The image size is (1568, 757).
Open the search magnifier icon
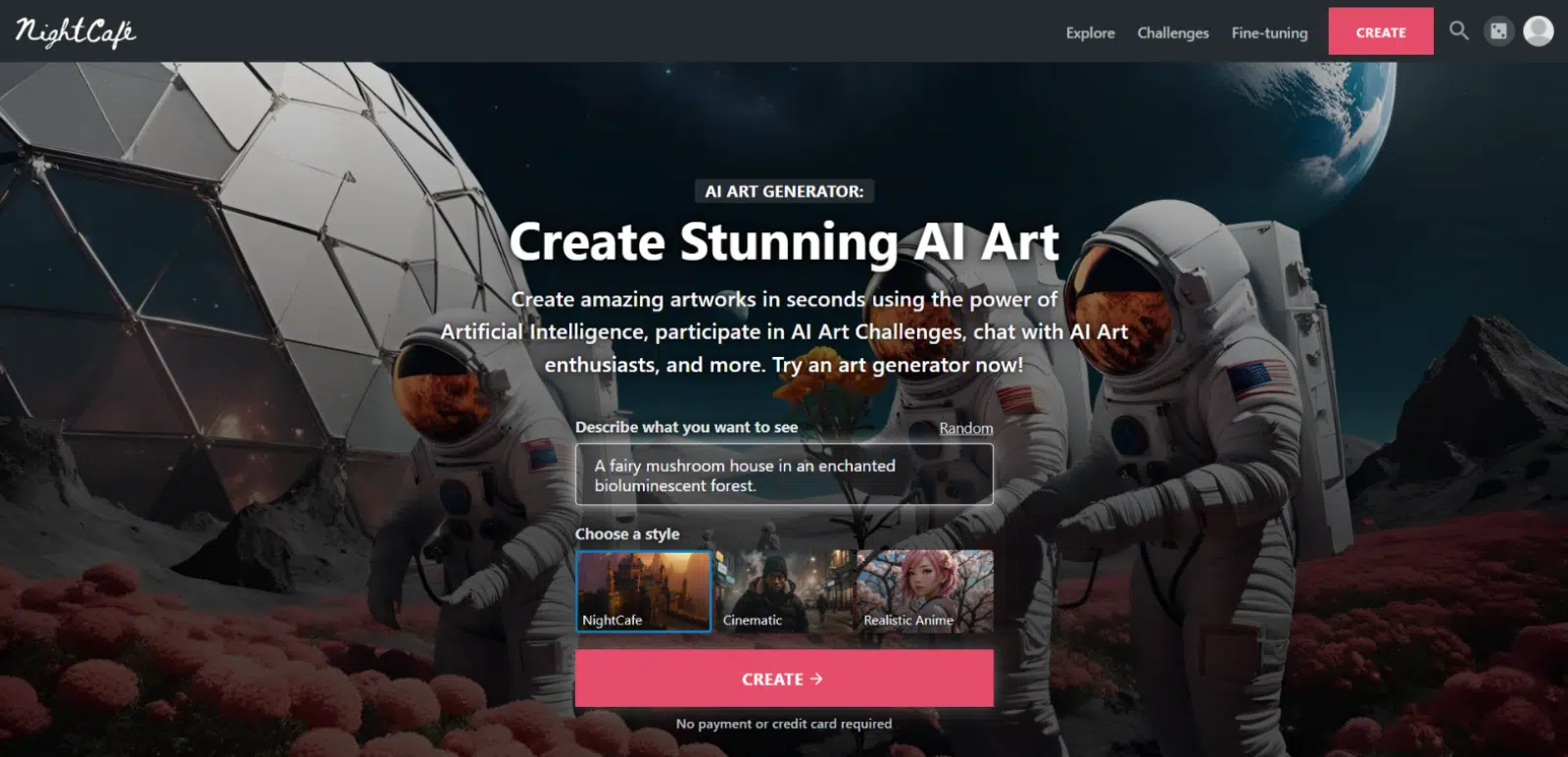click(x=1458, y=31)
